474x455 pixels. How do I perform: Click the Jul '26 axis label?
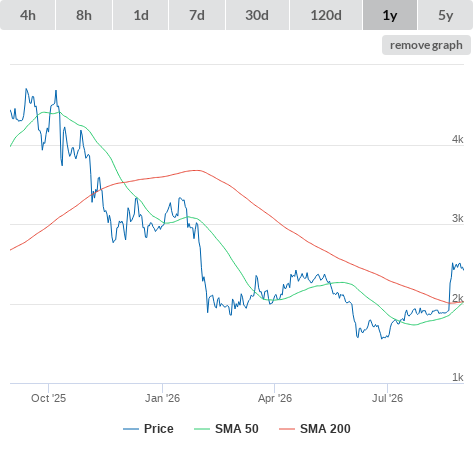point(387,398)
